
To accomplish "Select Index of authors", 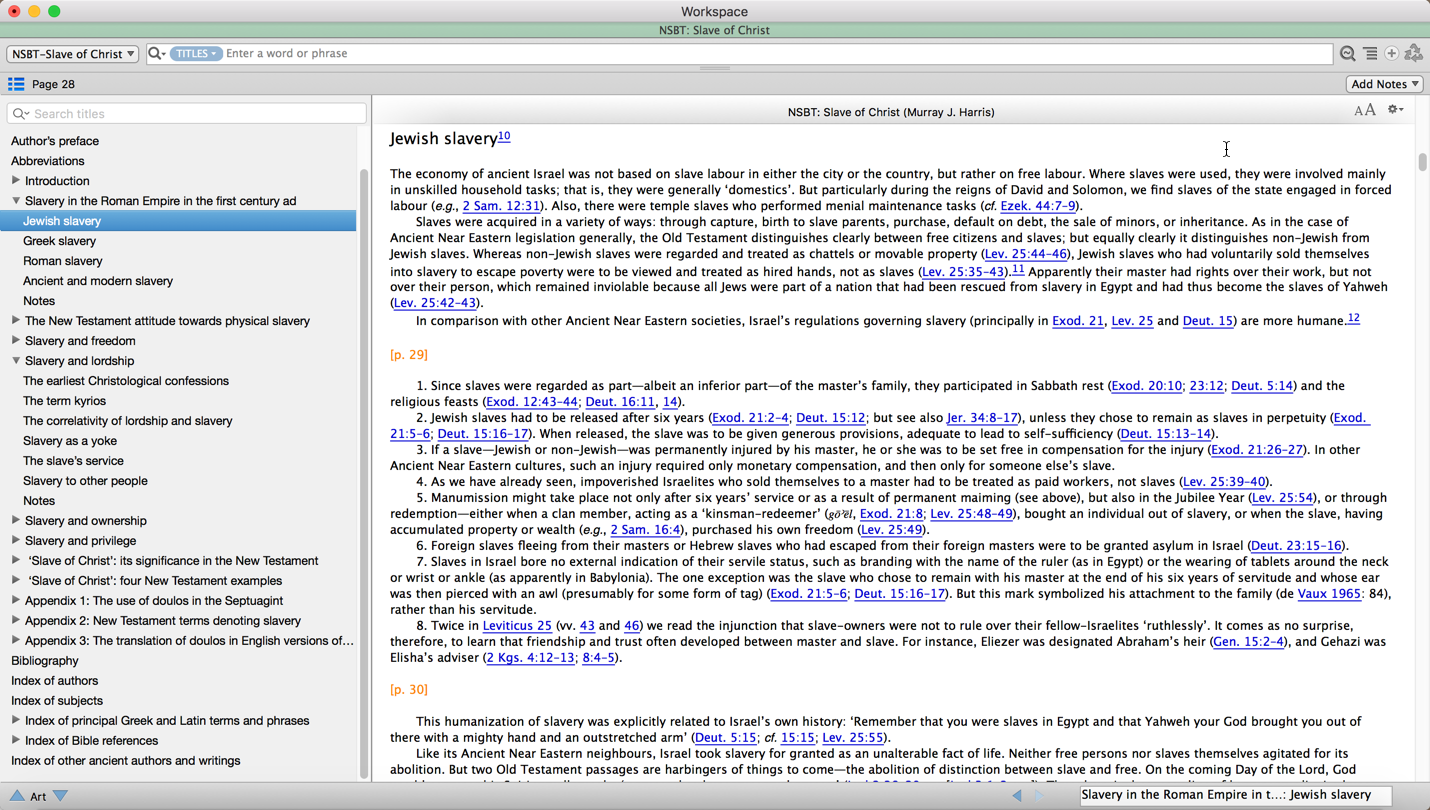I will [x=55, y=681].
